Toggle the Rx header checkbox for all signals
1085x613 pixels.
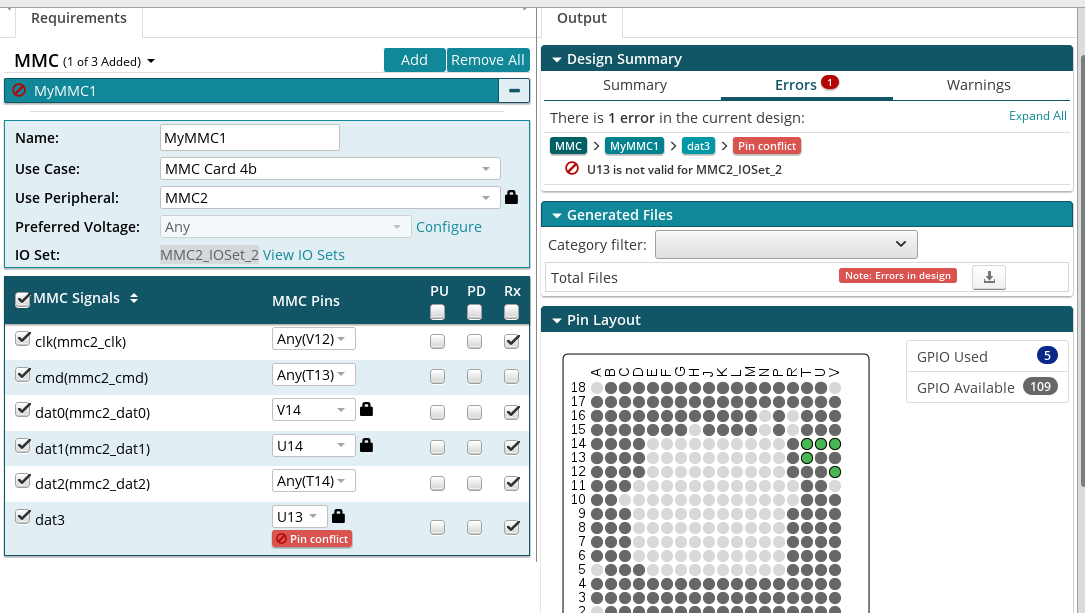pyautogui.click(x=511, y=313)
